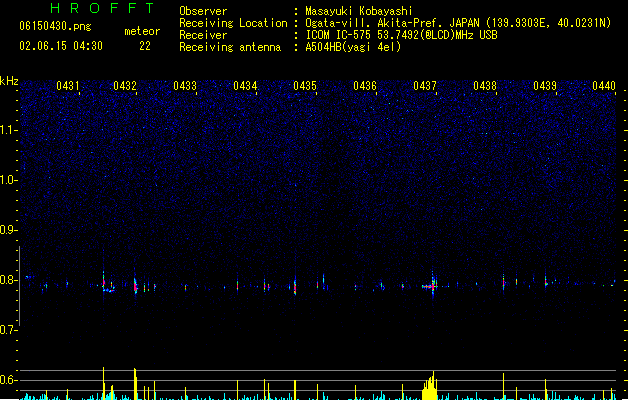Click the 0.9 frequency axis label
This screenshot has width=629, height=400.
[8, 230]
